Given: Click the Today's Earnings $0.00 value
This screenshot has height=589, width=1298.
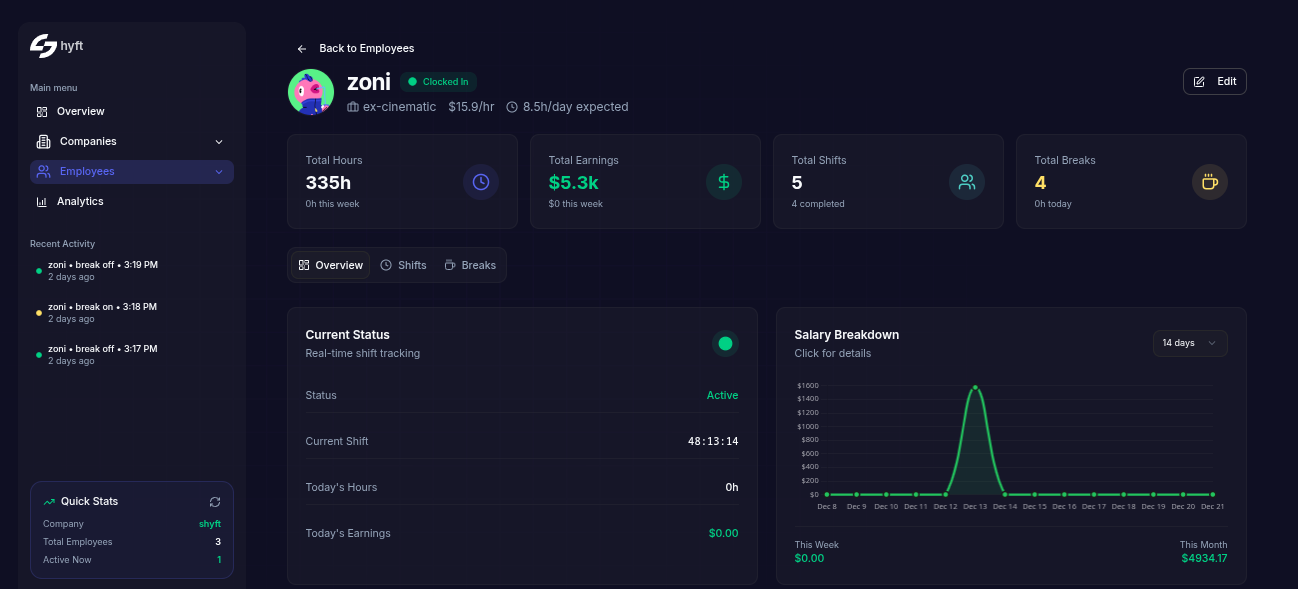Looking at the screenshot, I should click(723, 533).
